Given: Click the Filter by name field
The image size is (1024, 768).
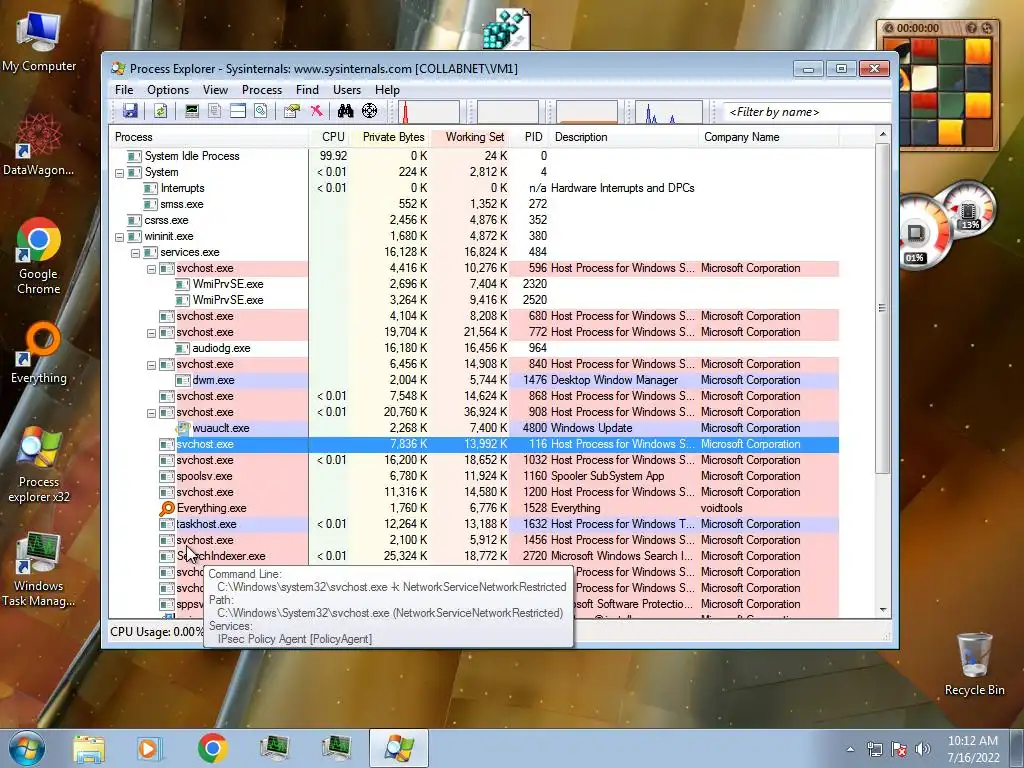Looking at the screenshot, I should [x=807, y=112].
